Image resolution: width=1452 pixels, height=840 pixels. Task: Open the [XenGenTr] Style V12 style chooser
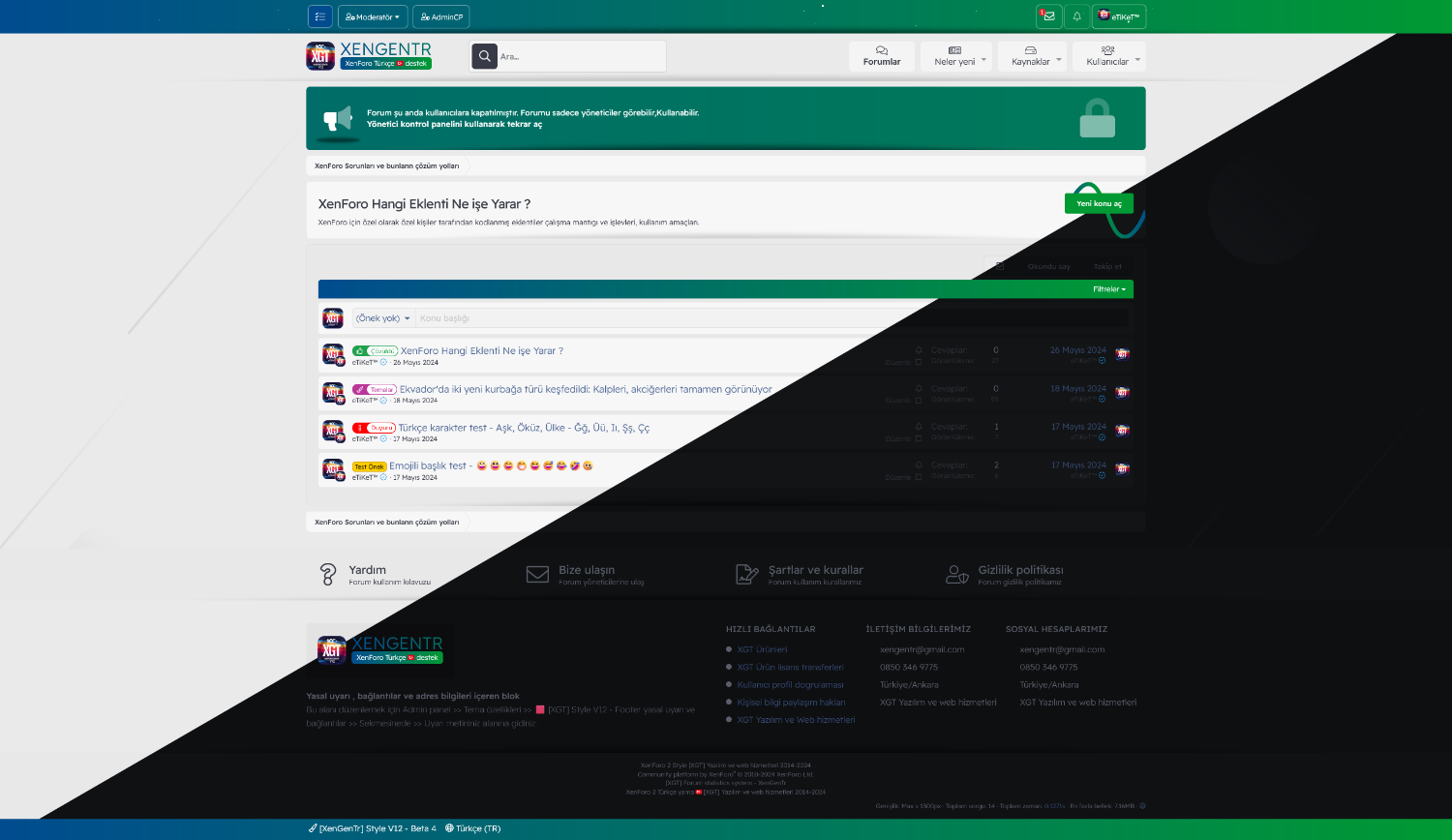(373, 828)
